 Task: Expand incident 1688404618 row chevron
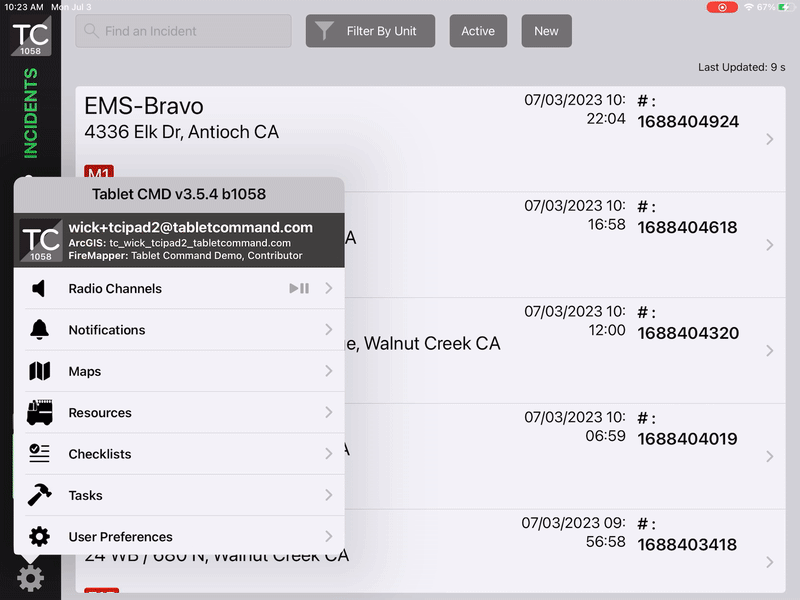(769, 245)
